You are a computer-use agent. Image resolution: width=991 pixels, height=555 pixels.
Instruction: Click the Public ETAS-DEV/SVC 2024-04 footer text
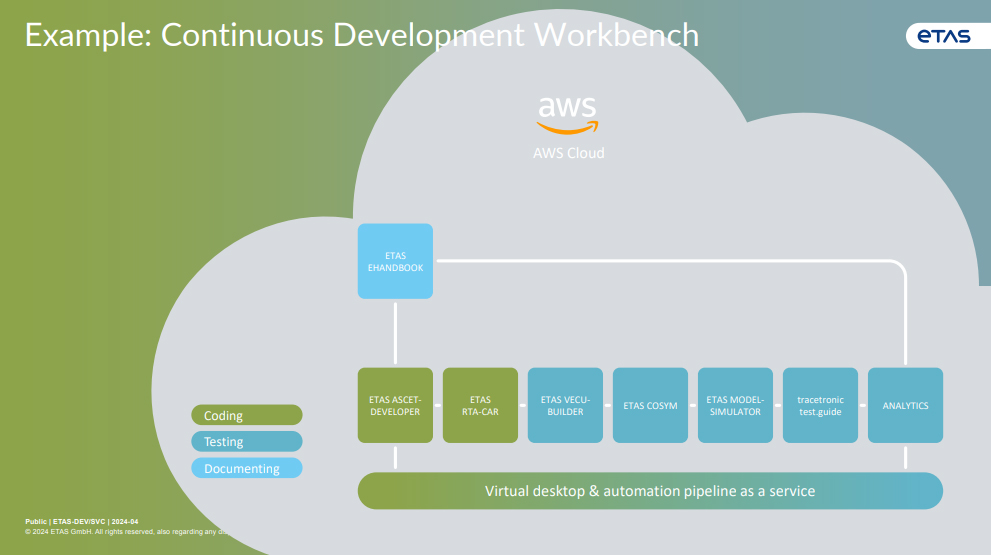[82, 521]
